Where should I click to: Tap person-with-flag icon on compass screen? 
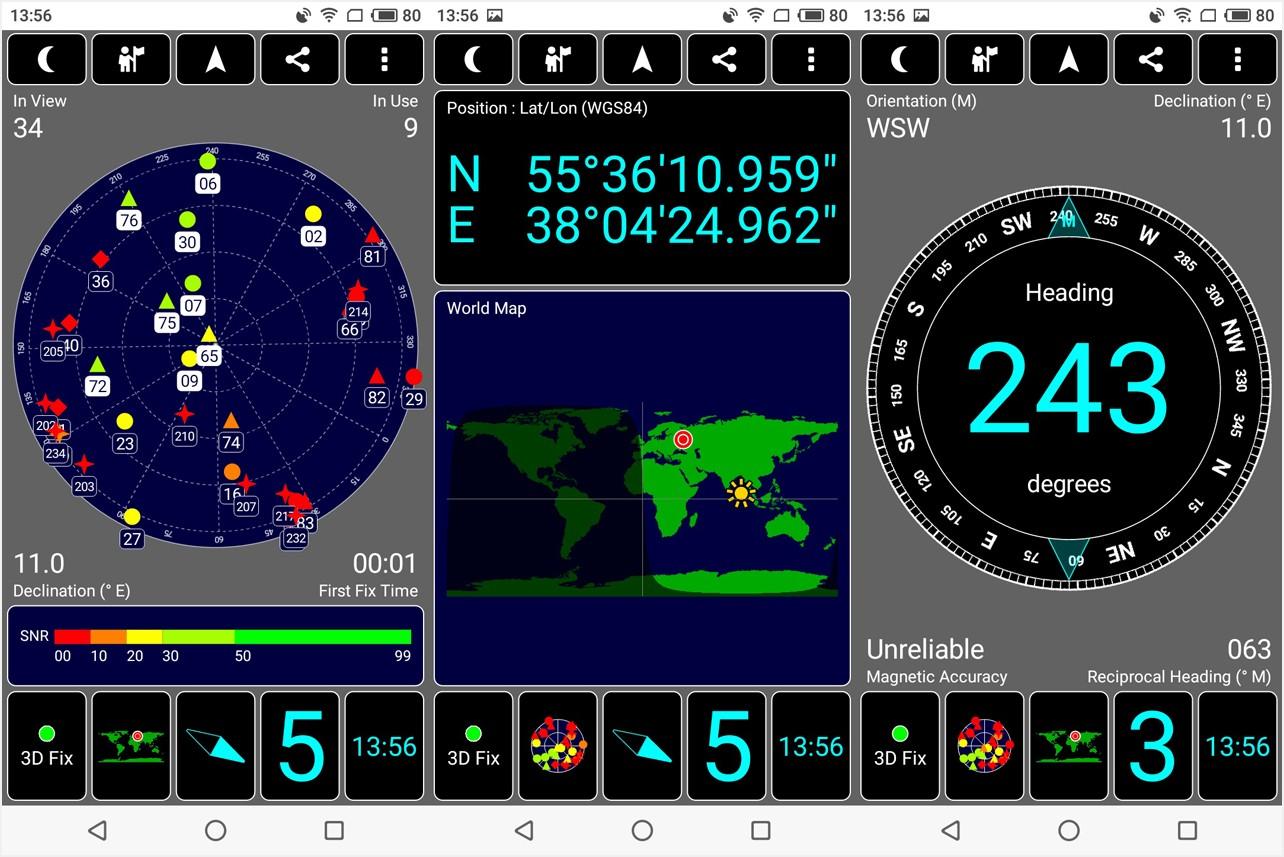tap(984, 59)
